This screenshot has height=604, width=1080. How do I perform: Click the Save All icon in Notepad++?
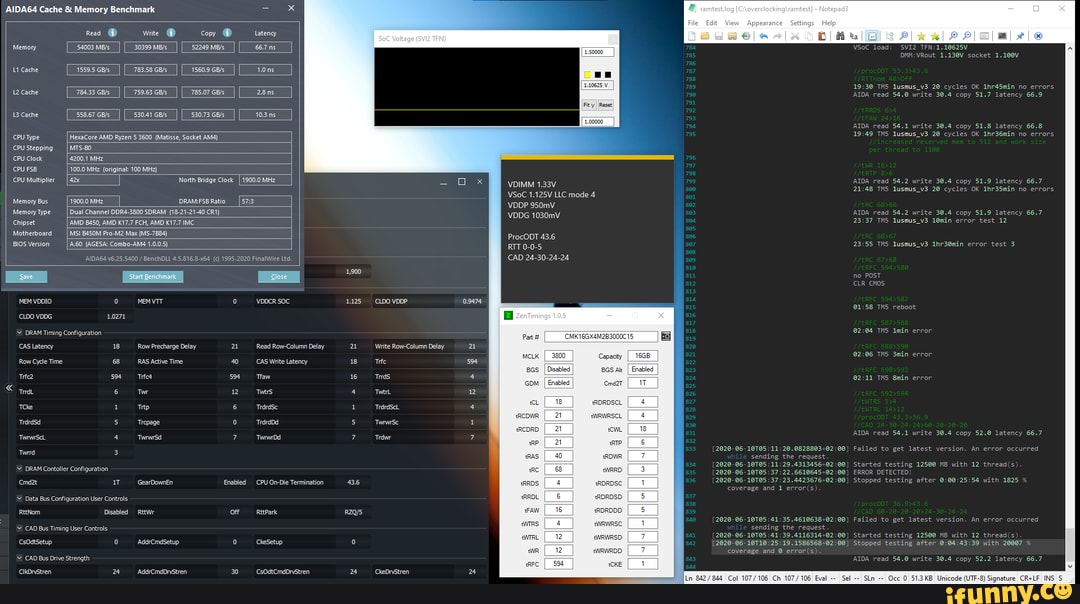click(x=732, y=35)
